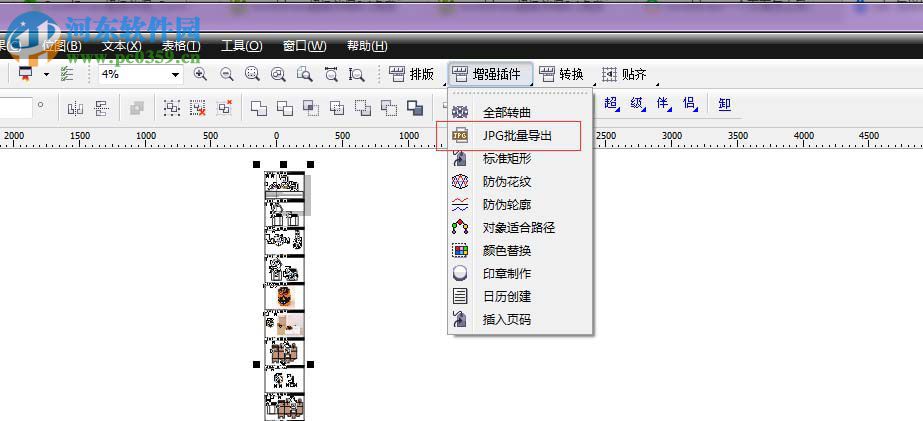Viewport: 923px width, 421px height.
Task: Trim the selected shapes
Action: (285, 108)
